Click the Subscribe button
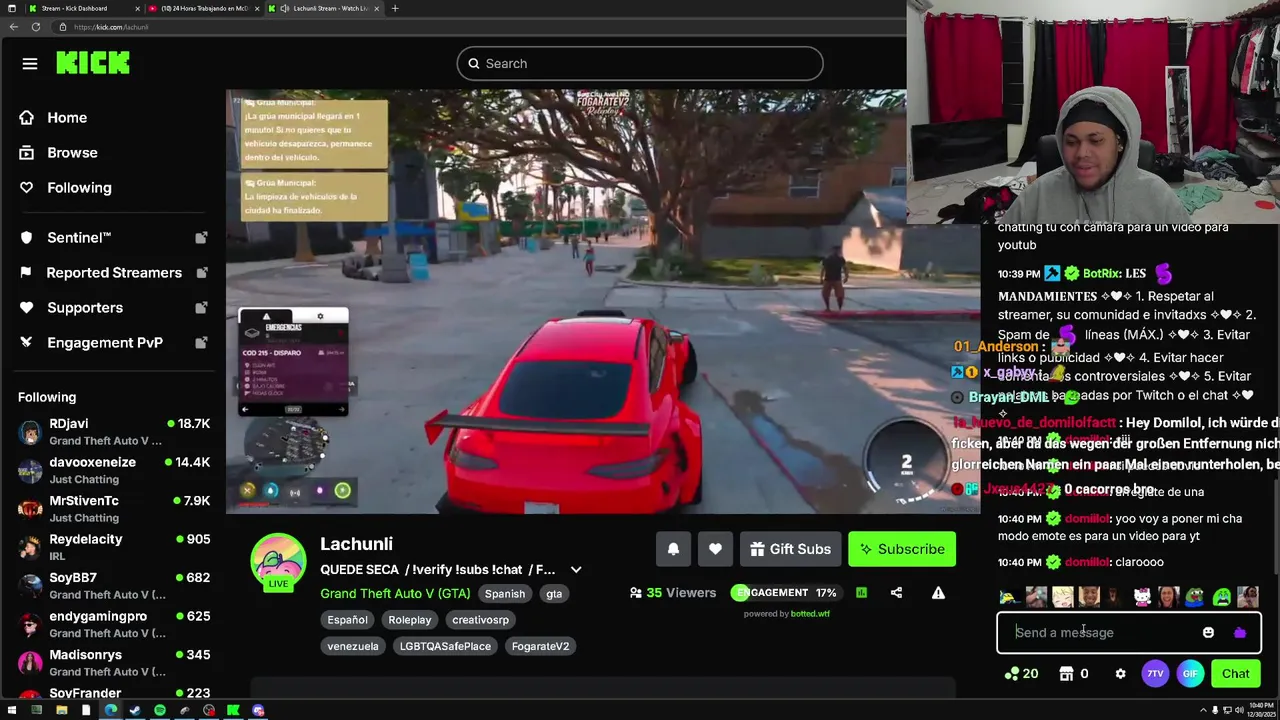Image resolution: width=1280 pixels, height=720 pixels. click(x=902, y=549)
